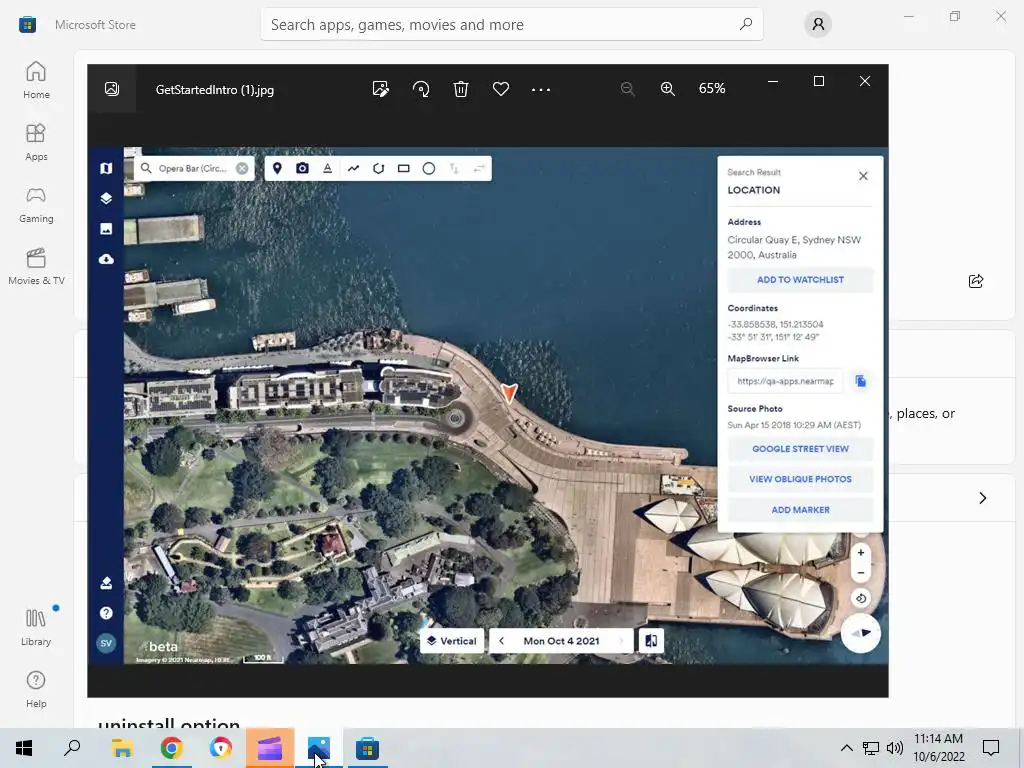Add image to favorites with heart
The image size is (1024, 768).
pyautogui.click(x=501, y=89)
